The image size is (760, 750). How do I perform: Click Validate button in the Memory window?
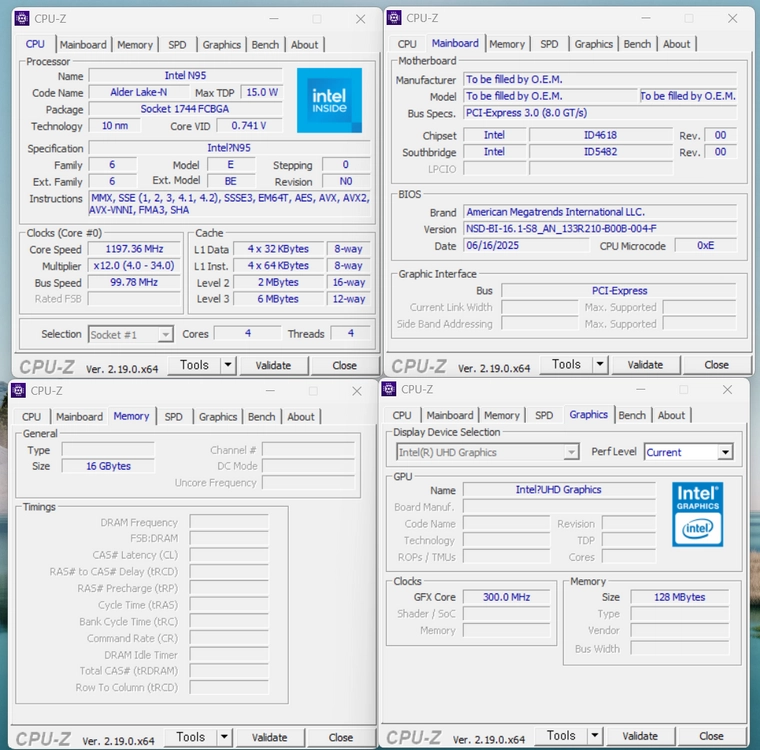pos(269,738)
